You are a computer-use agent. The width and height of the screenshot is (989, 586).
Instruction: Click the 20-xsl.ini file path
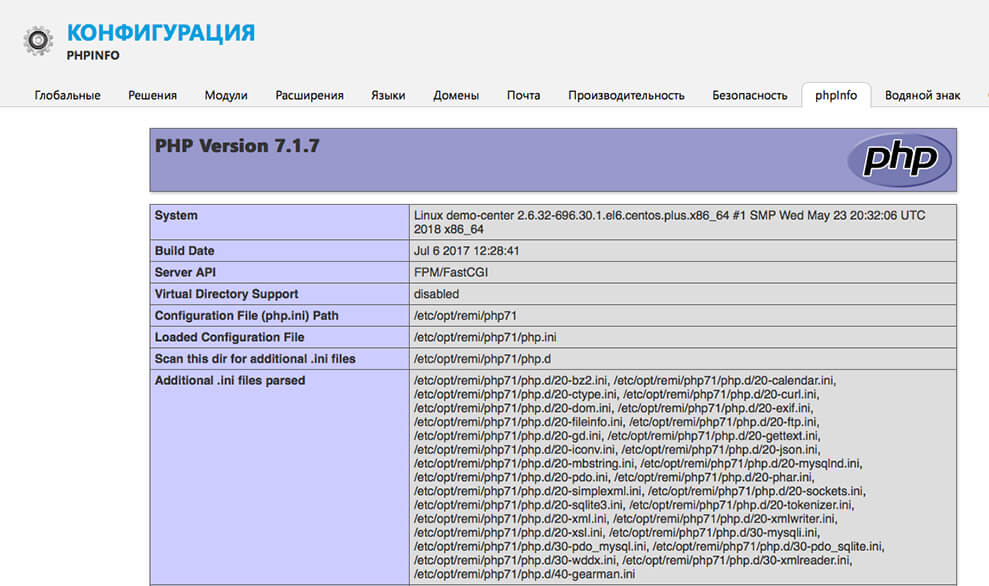tap(508, 532)
